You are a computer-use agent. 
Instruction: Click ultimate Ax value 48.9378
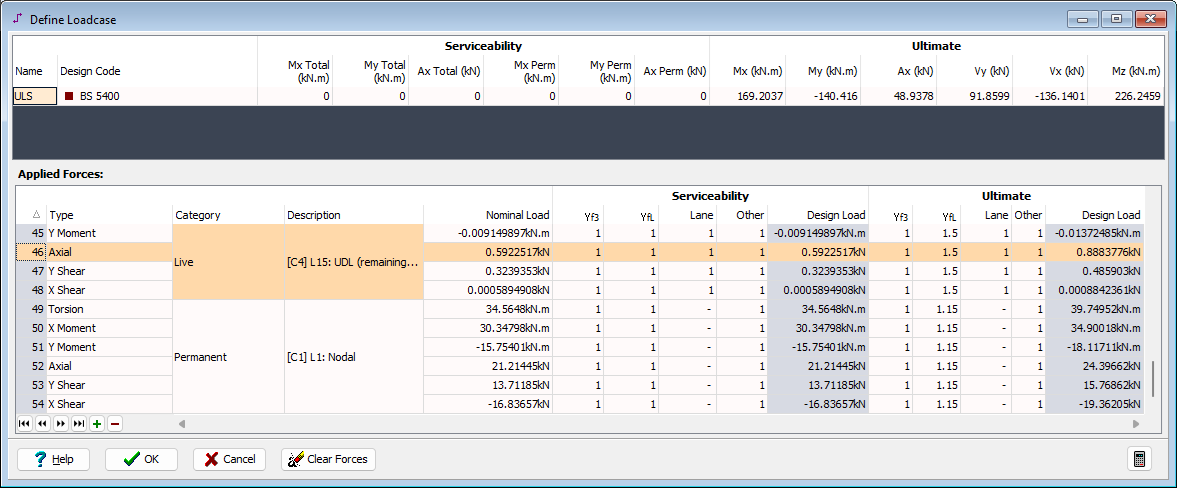899,96
